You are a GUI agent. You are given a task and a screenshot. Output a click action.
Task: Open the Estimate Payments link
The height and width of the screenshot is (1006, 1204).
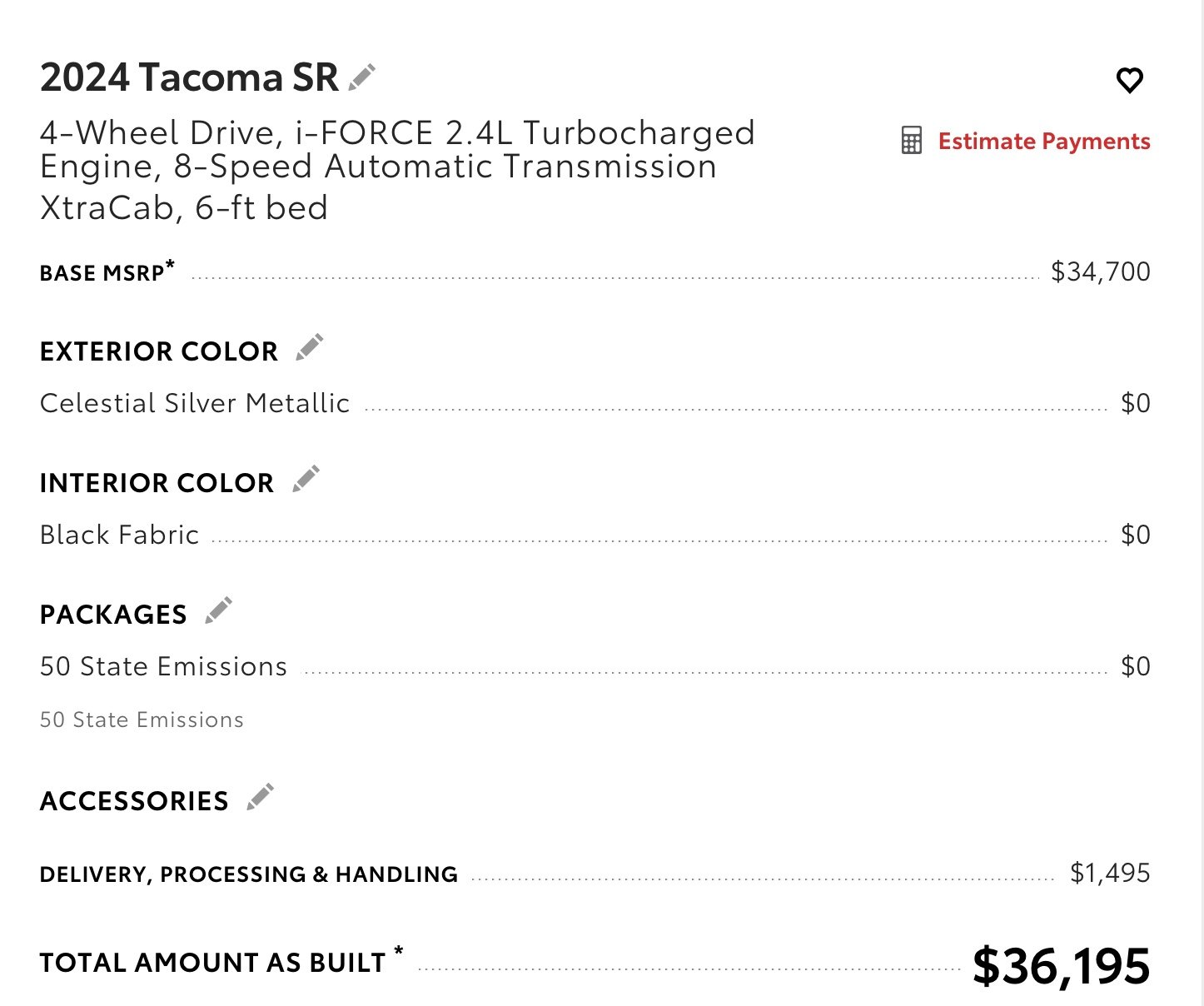tap(1044, 142)
